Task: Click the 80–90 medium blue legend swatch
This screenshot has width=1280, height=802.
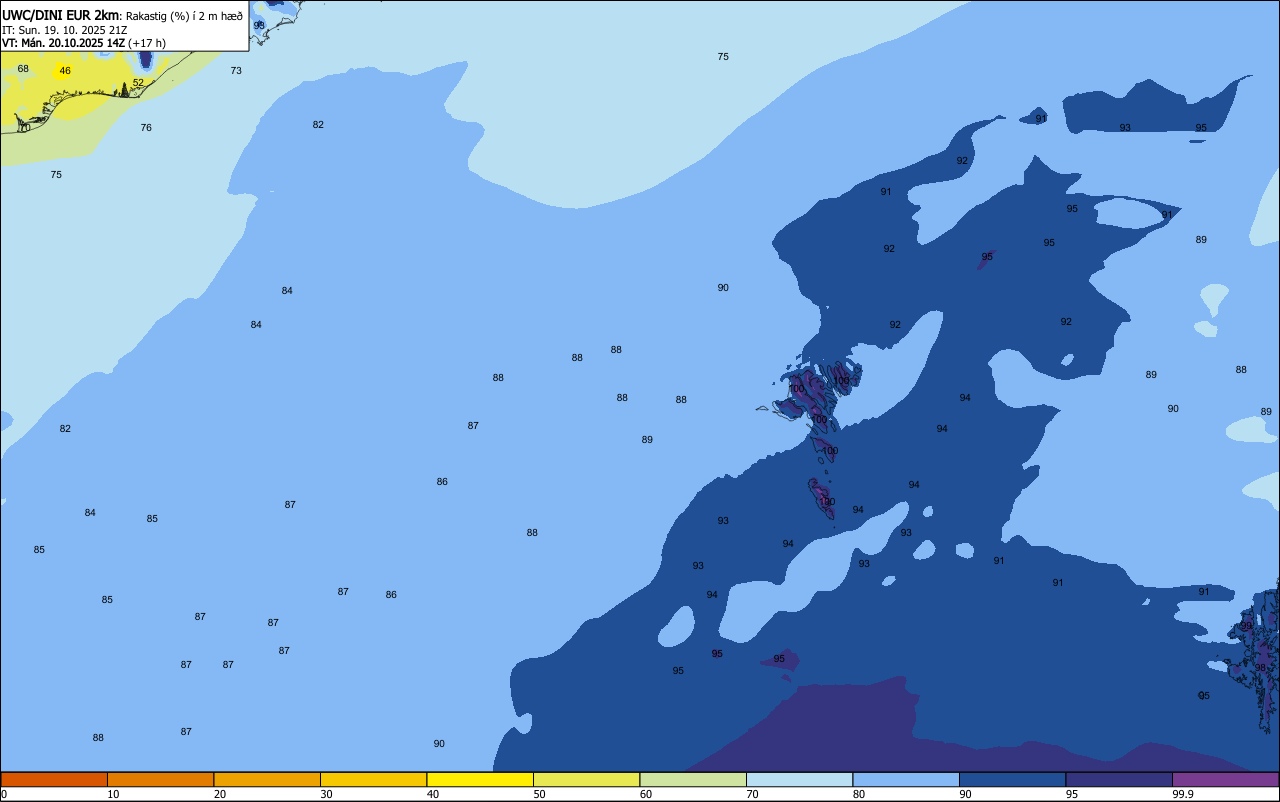Action: (x=906, y=779)
